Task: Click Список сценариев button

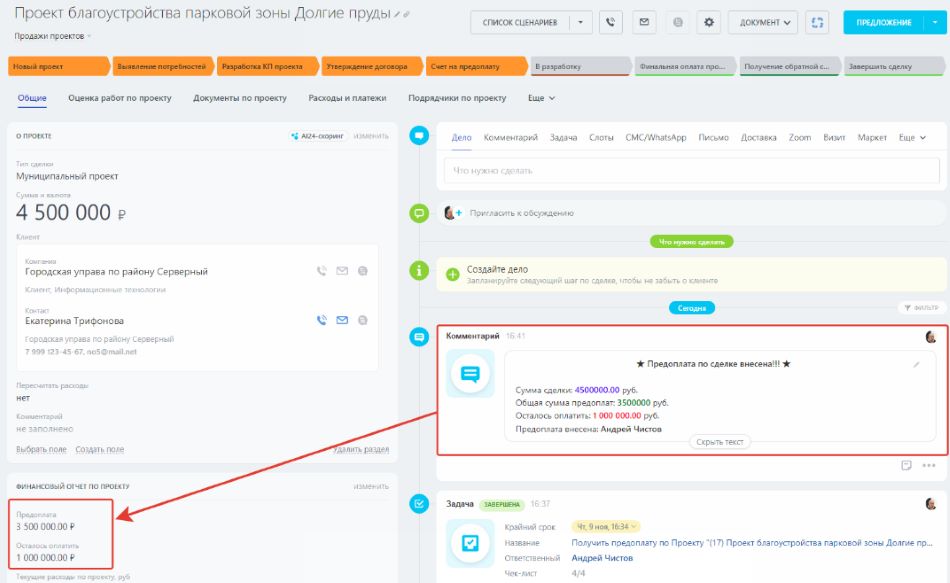Action: 520,22
